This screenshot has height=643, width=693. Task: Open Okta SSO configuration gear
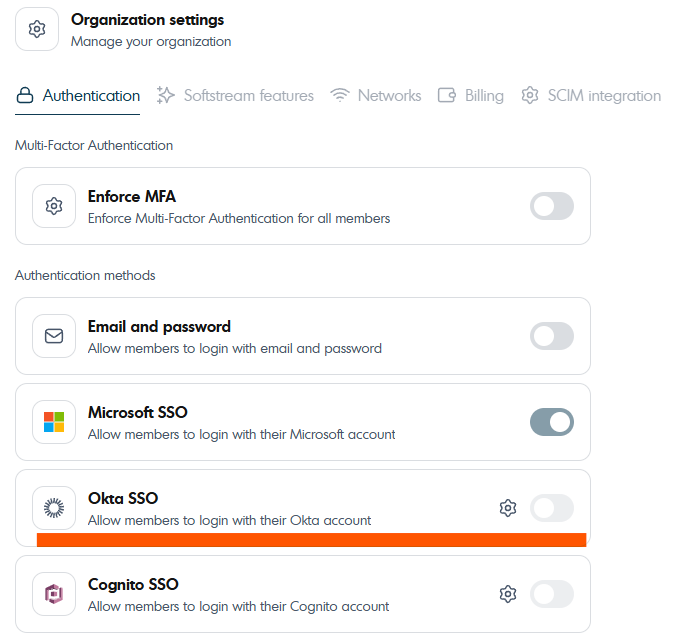[x=508, y=508]
